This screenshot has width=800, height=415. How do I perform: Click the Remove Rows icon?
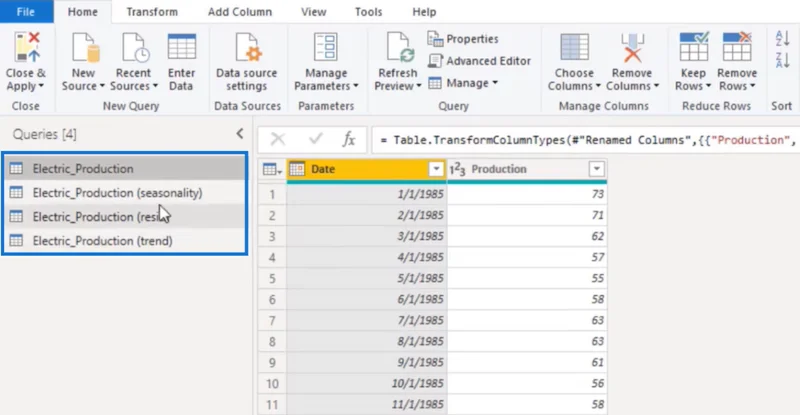pyautogui.click(x=737, y=47)
